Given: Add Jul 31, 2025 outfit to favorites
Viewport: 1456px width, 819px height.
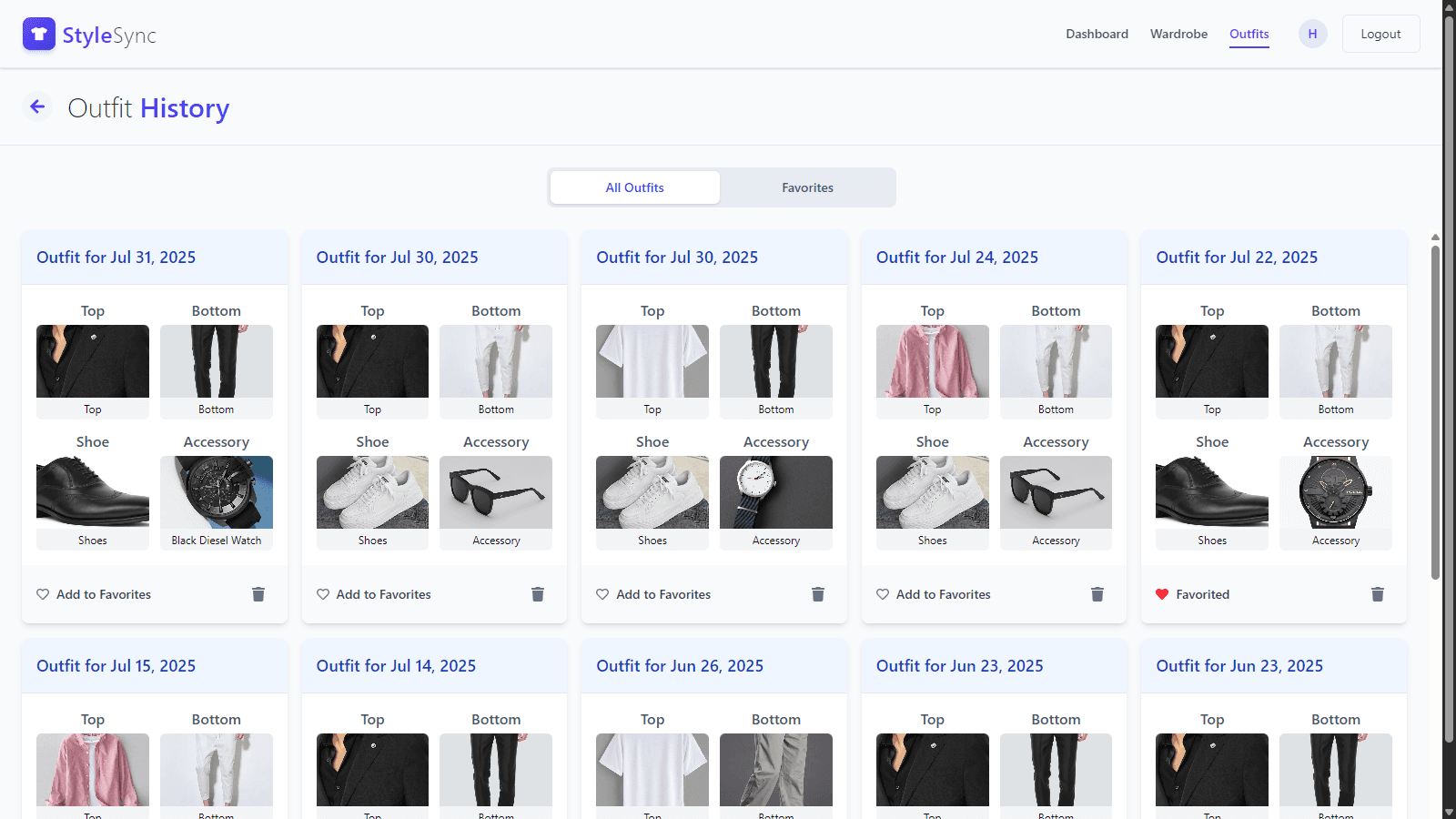Looking at the screenshot, I should (x=94, y=594).
